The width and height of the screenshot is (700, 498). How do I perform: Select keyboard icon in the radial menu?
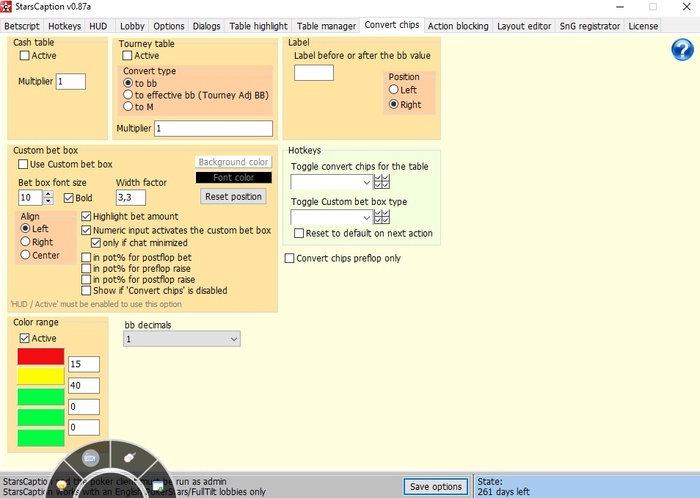(x=91, y=458)
